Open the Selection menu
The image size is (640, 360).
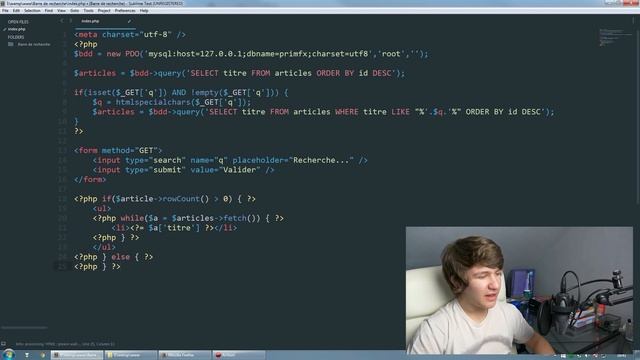click(x=32, y=11)
